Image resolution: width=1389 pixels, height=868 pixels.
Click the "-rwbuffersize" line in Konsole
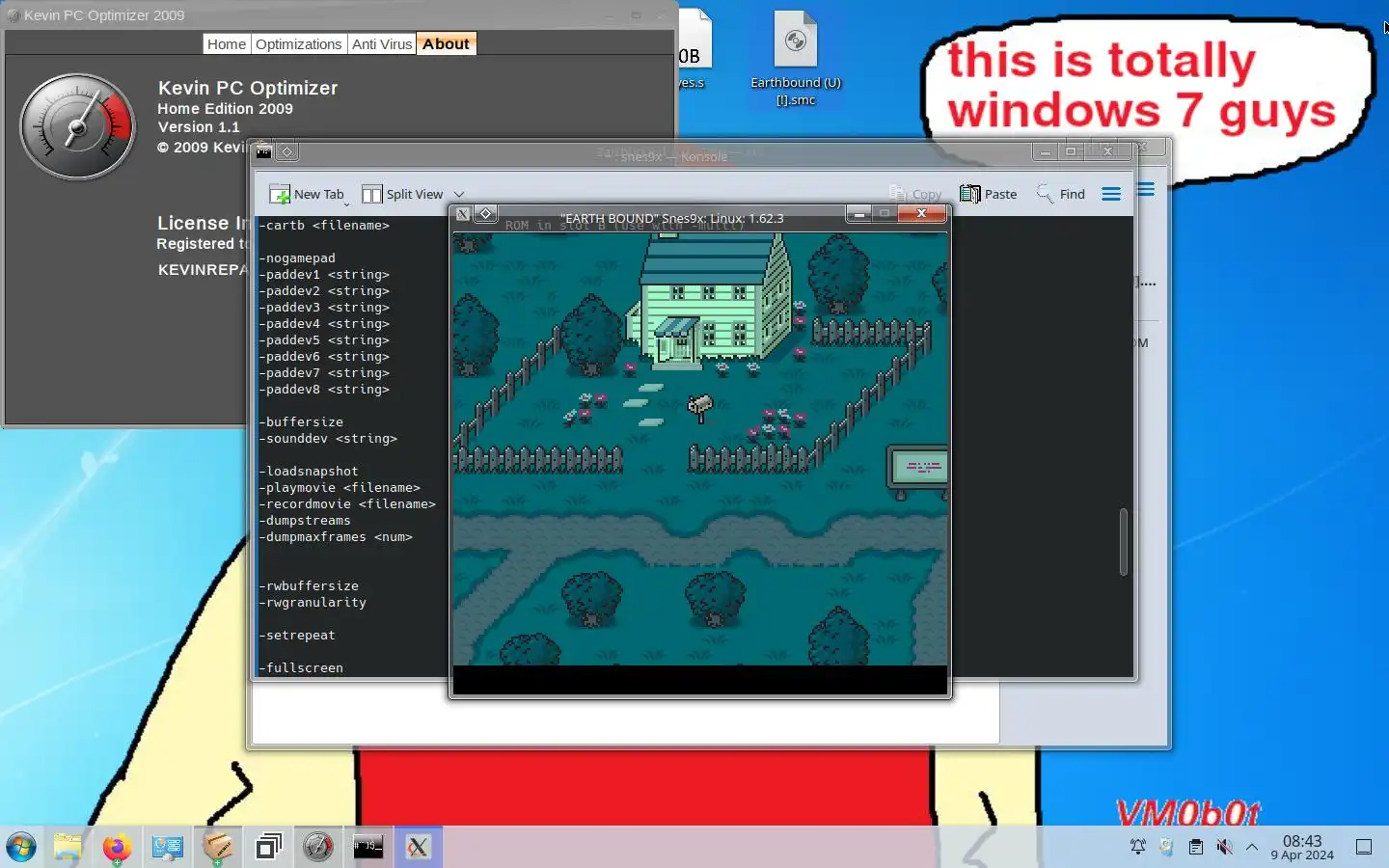pyautogui.click(x=309, y=585)
